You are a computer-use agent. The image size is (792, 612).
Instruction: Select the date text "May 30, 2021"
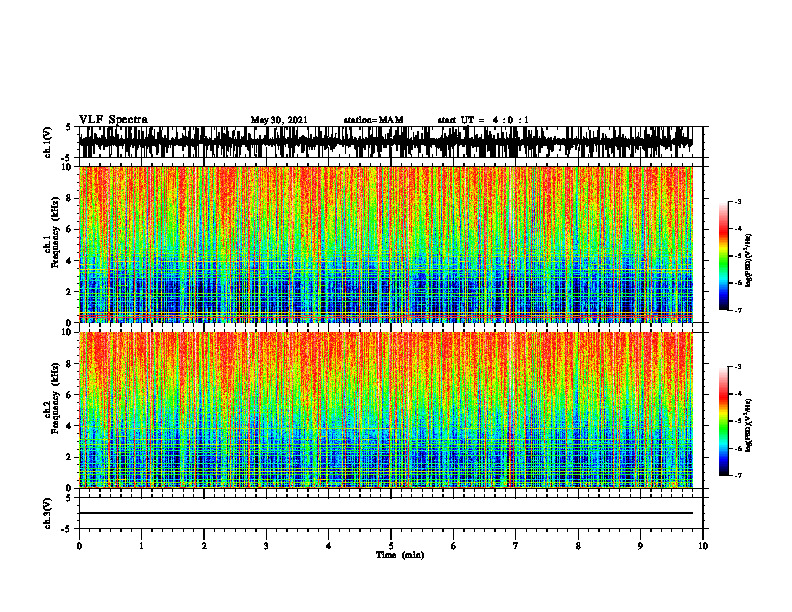[x=279, y=120]
